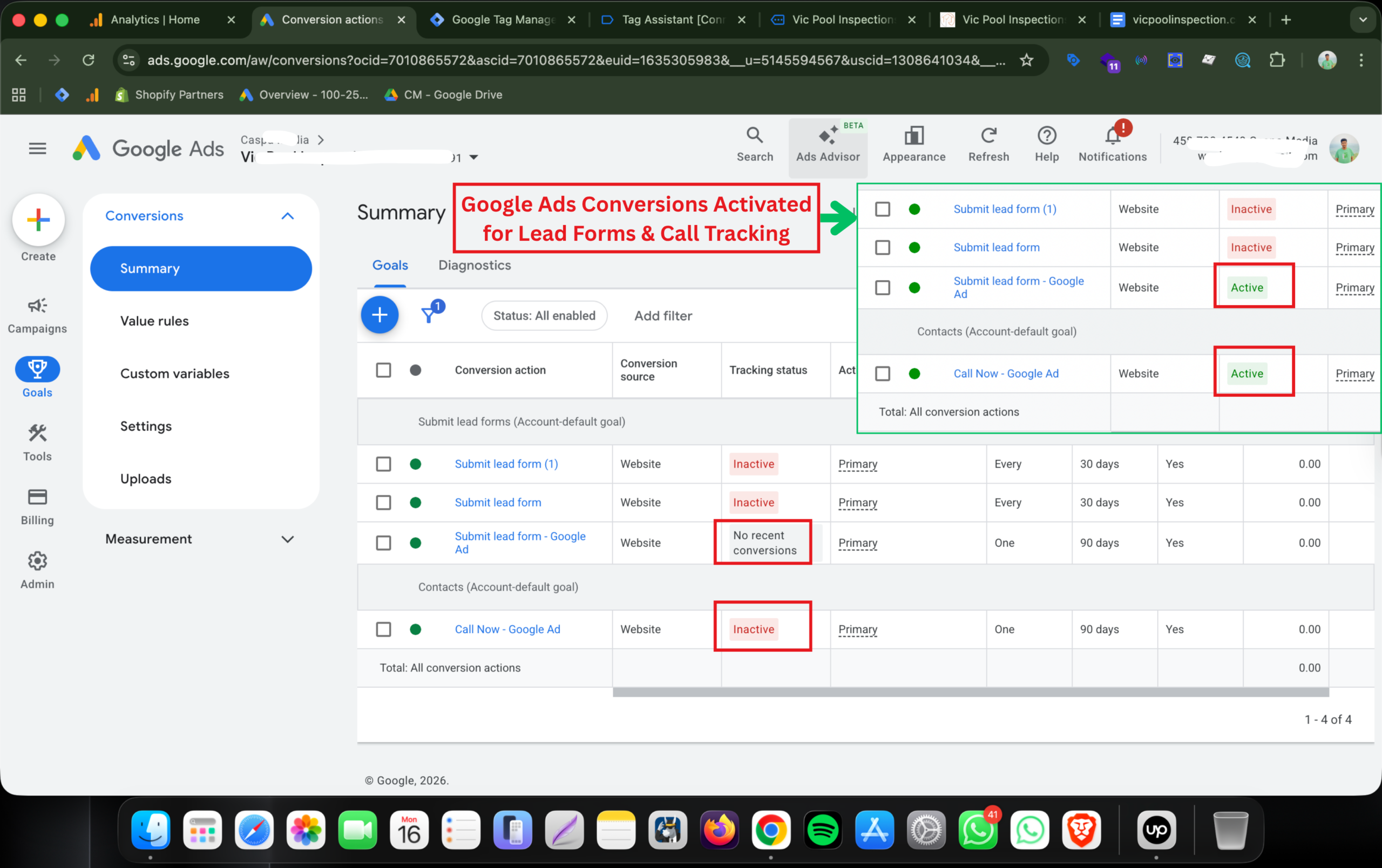Toggle the select-all header checkbox
Image resolution: width=1382 pixels, height=868 pixels.
point(383,370)
